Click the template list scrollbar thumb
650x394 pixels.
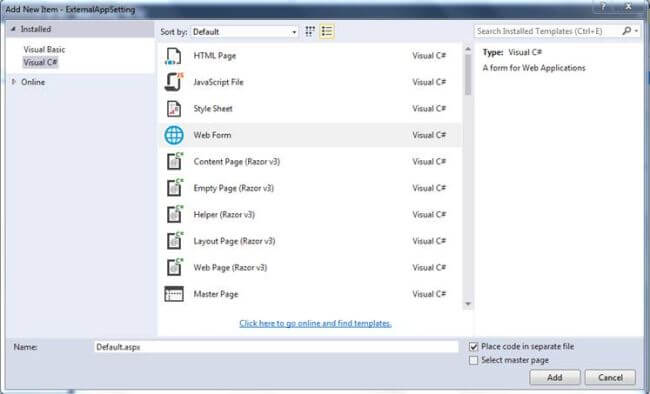(468, 75)
